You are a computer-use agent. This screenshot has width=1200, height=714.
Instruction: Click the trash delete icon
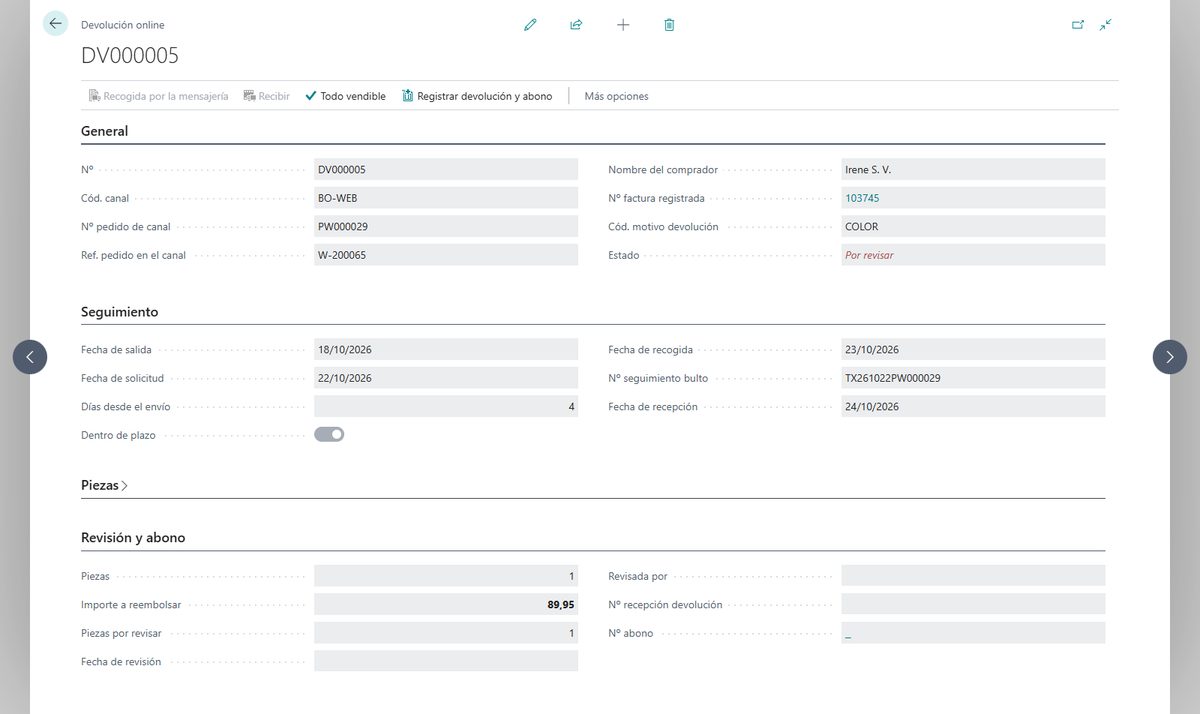669,24
